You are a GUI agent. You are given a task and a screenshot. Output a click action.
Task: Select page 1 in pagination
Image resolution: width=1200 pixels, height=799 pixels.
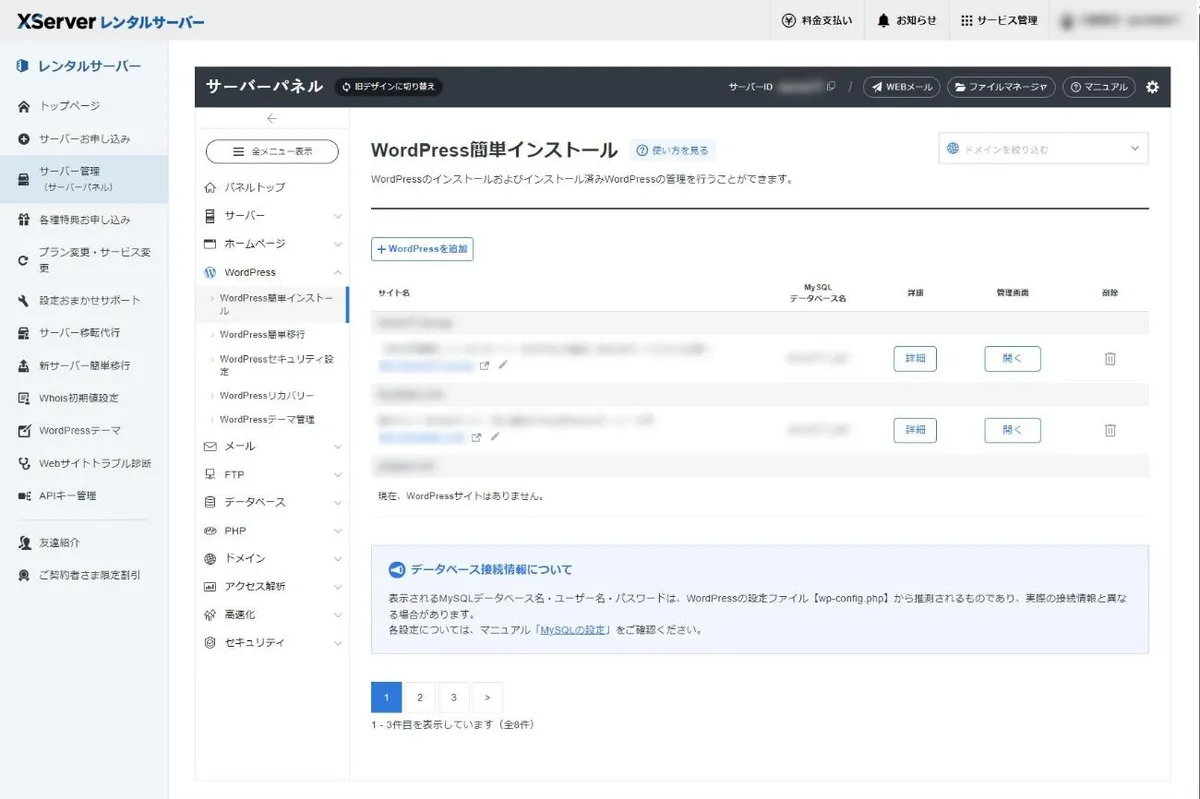[386, 697]
